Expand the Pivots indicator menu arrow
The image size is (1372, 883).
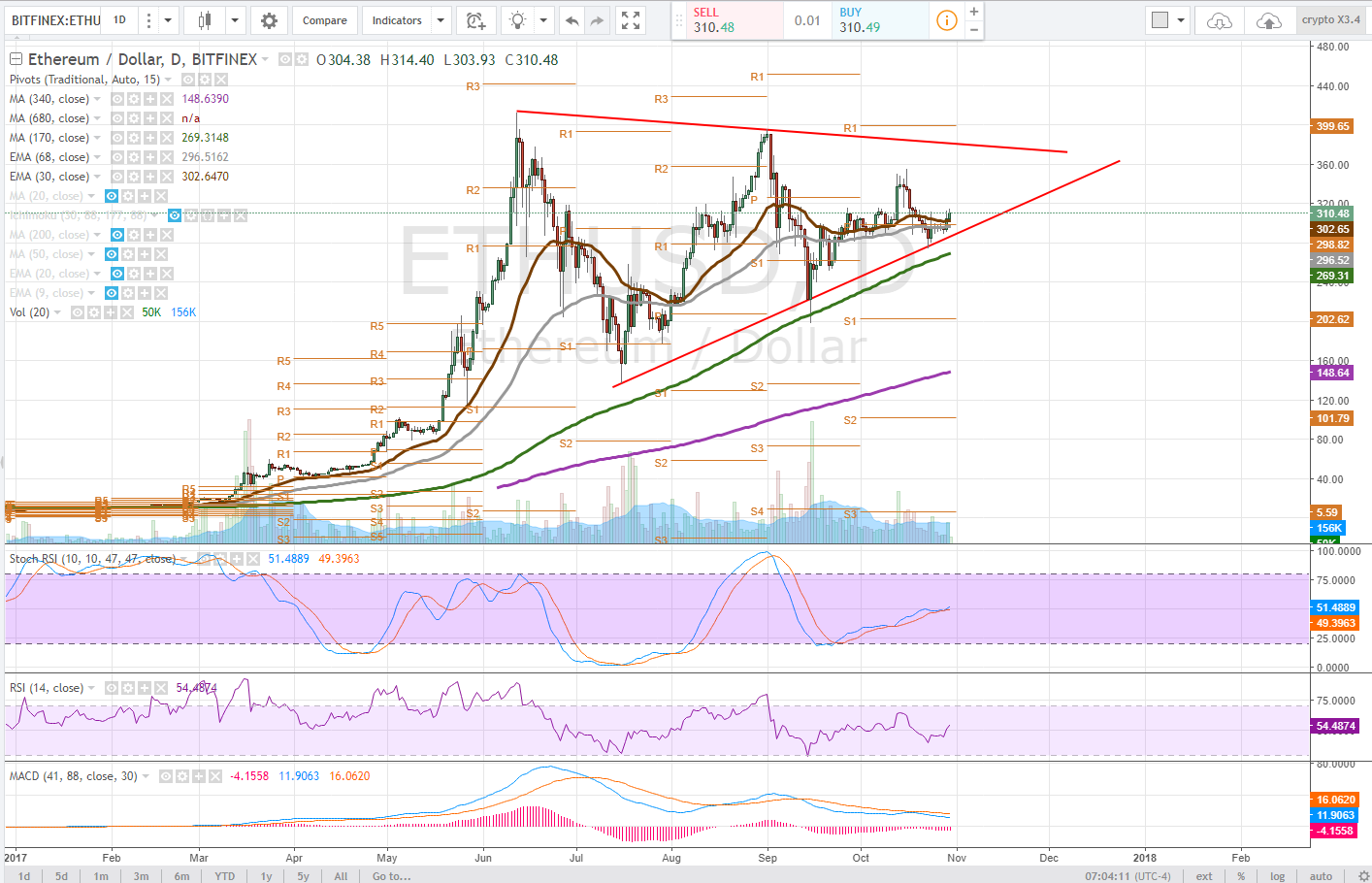point(170,80)
